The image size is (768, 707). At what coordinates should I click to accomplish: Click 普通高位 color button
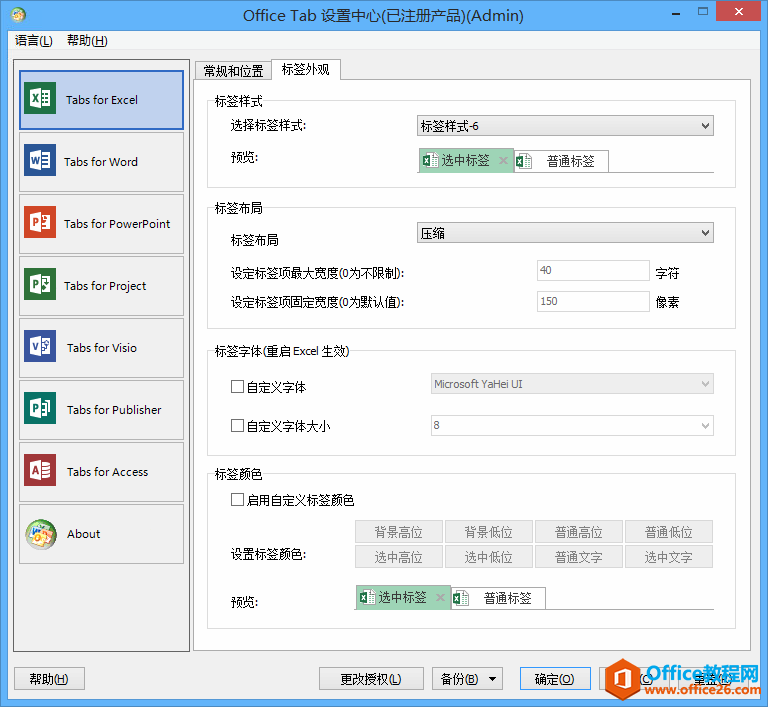579,532
